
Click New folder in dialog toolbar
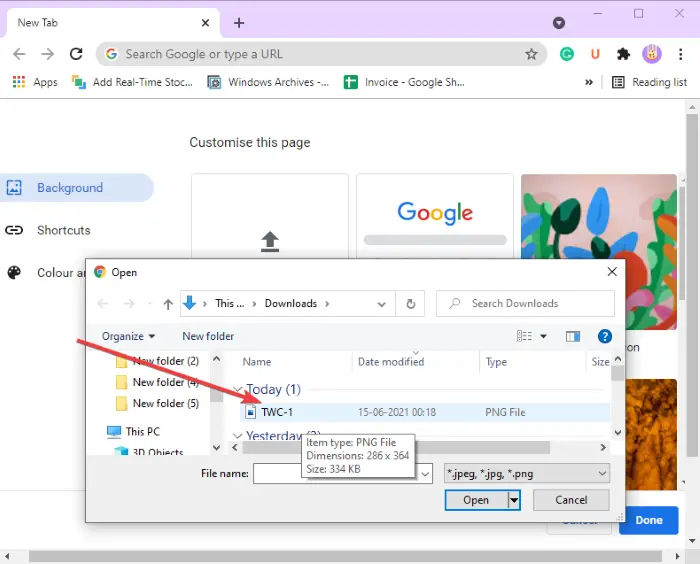(x=208, y=336)
